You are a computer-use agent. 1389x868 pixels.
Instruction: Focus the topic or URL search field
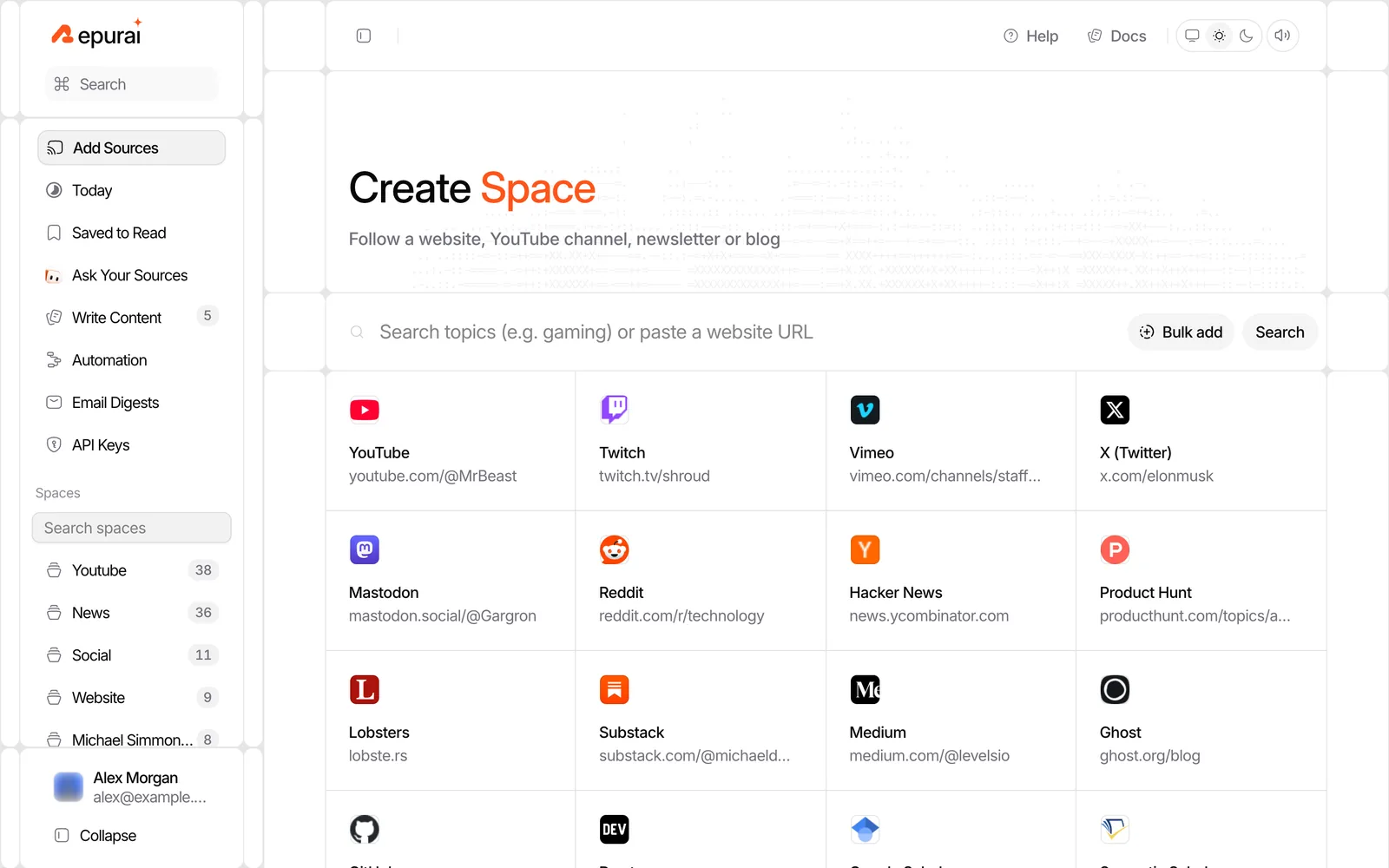click(729, 332)
